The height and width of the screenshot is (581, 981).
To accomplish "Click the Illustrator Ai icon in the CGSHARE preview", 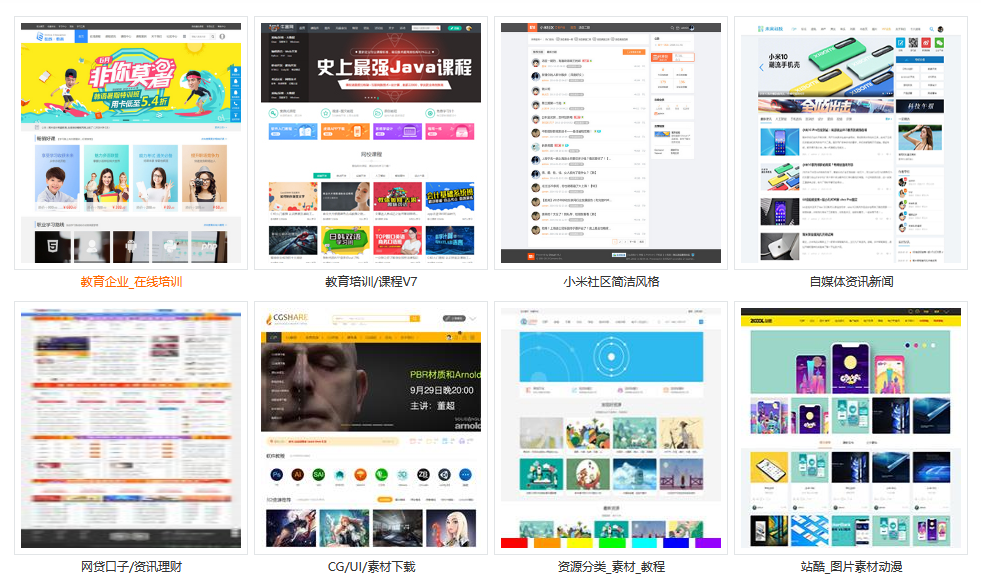I will (x=297, y=475).
